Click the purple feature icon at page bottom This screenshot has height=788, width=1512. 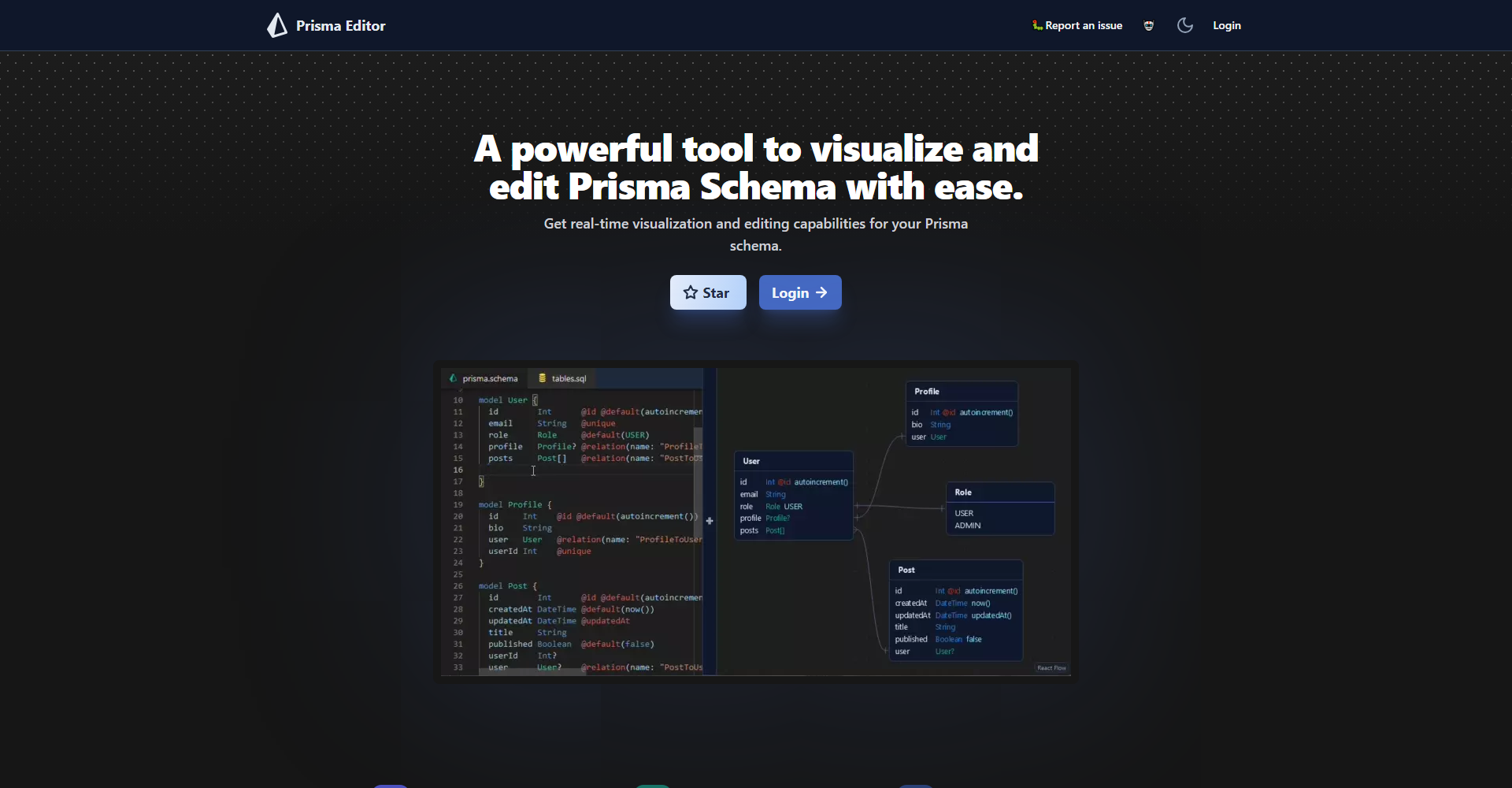pyautogui.click(x=391, y=785)
